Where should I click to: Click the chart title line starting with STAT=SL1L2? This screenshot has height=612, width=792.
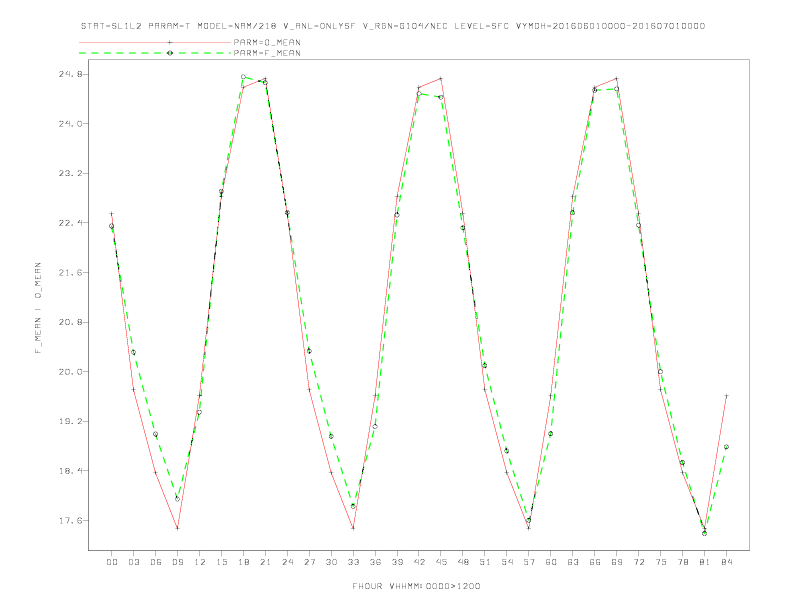(393, 26)
